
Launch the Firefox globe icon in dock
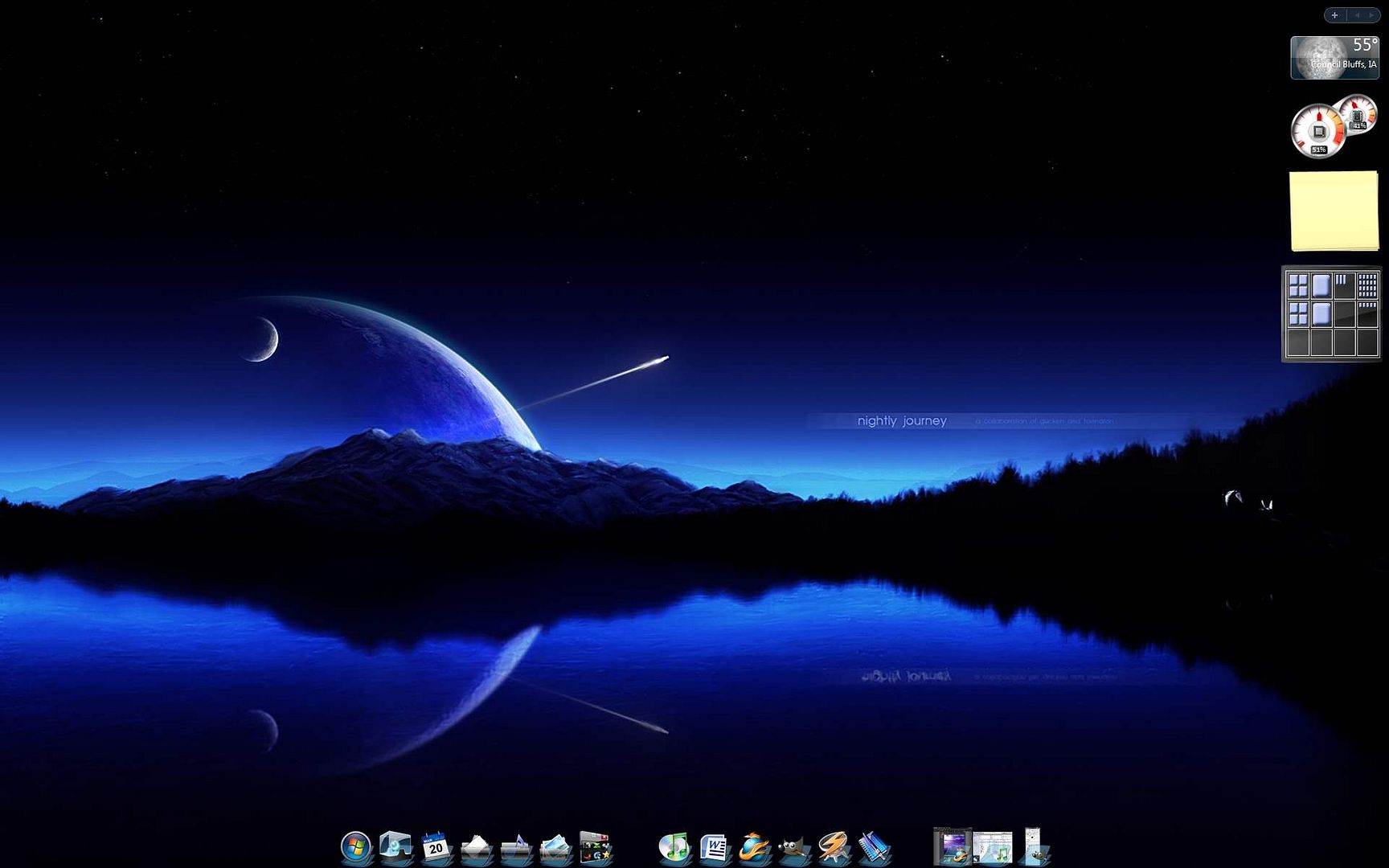pos(754,846)
